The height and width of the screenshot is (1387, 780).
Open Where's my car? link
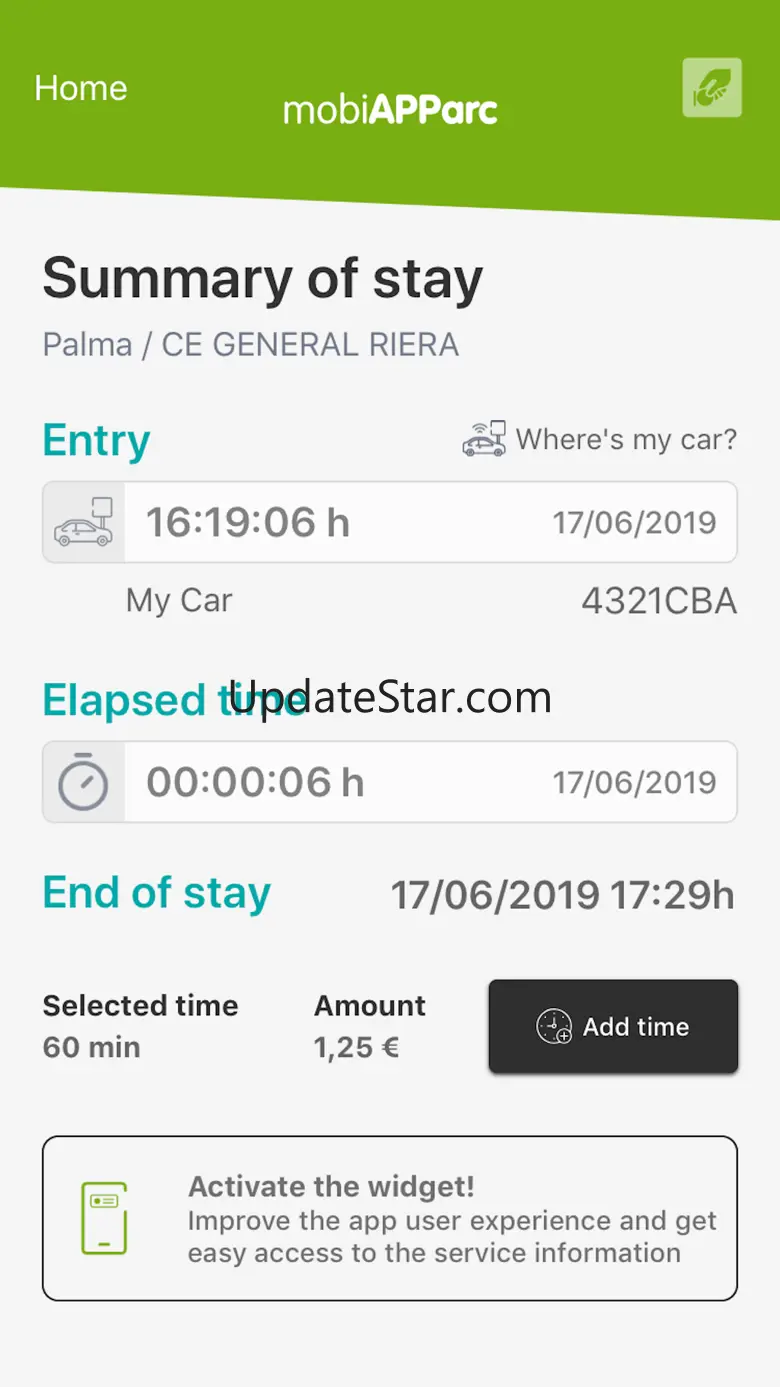pos(626,439)
